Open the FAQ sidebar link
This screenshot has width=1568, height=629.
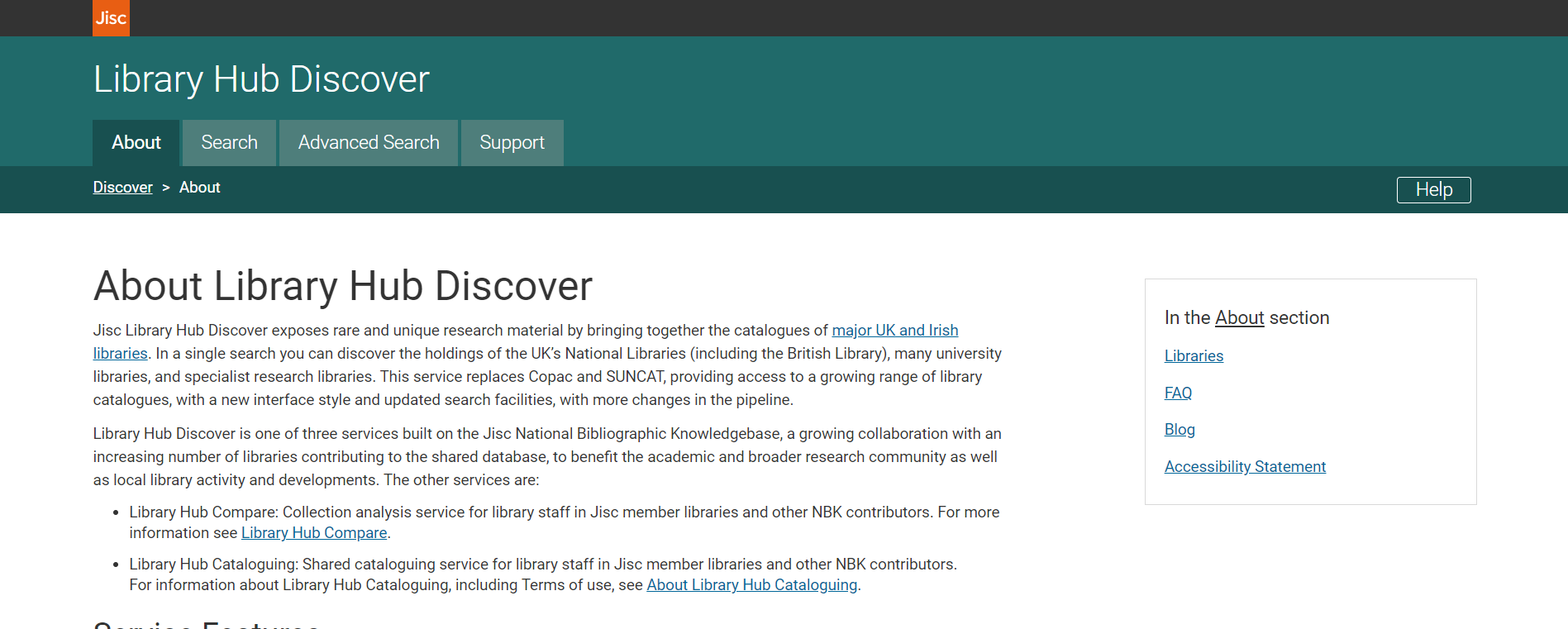coord(1178,393)
